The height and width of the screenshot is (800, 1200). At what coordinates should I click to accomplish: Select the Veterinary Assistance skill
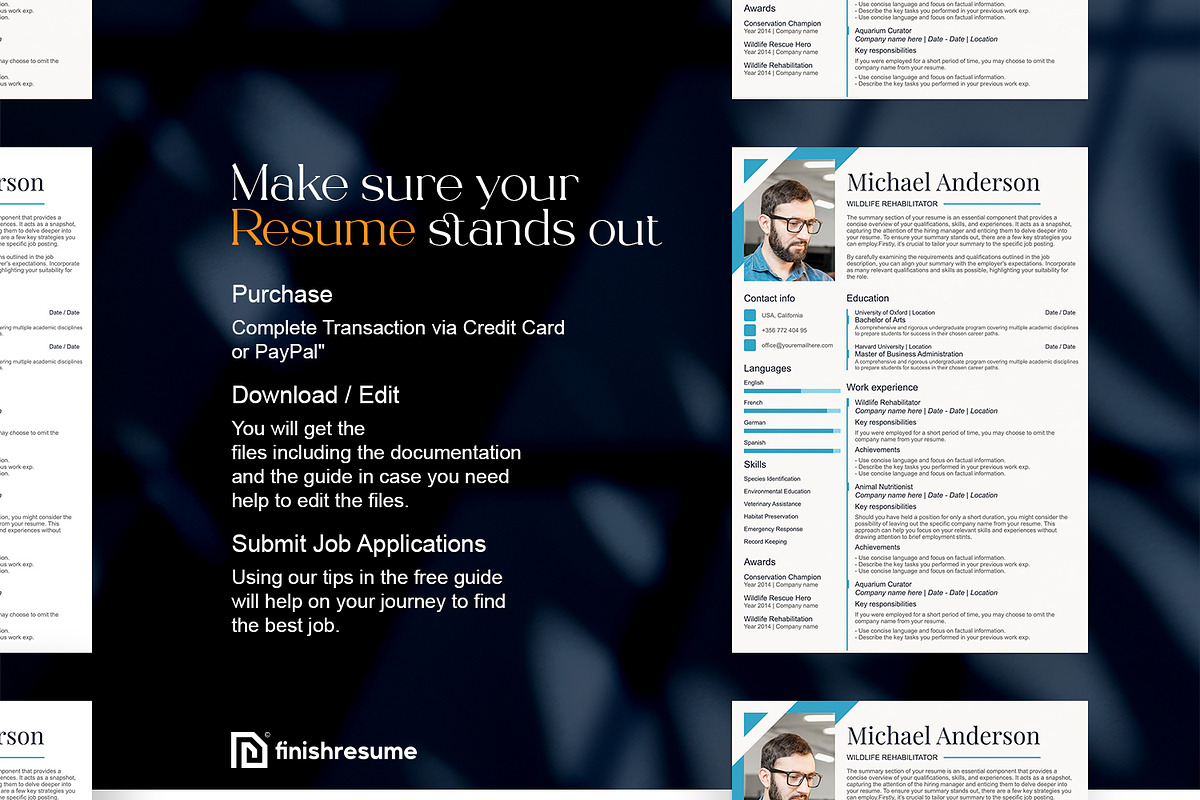pyautogui.click(x=772, y=504)
